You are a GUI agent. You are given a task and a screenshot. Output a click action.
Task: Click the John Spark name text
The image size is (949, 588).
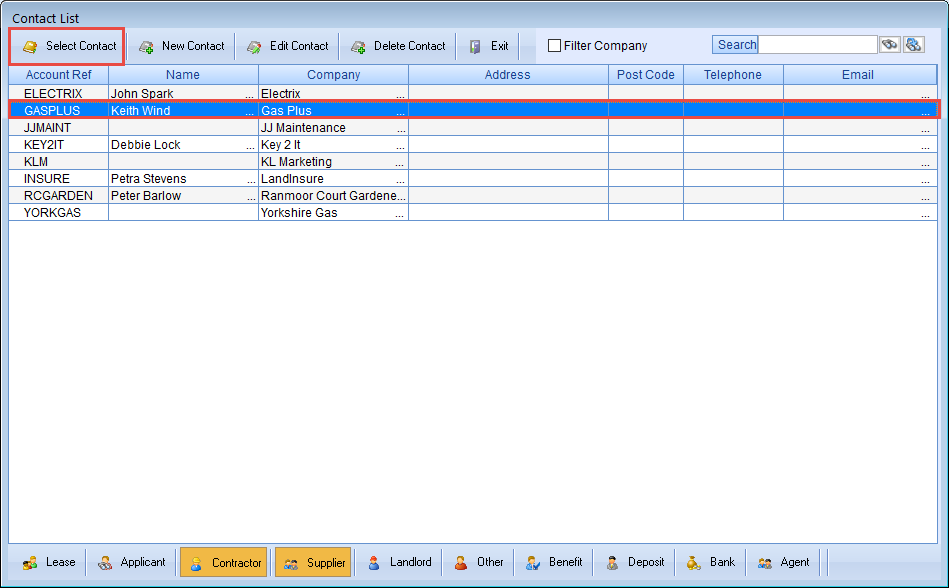[x=142, y=94]
